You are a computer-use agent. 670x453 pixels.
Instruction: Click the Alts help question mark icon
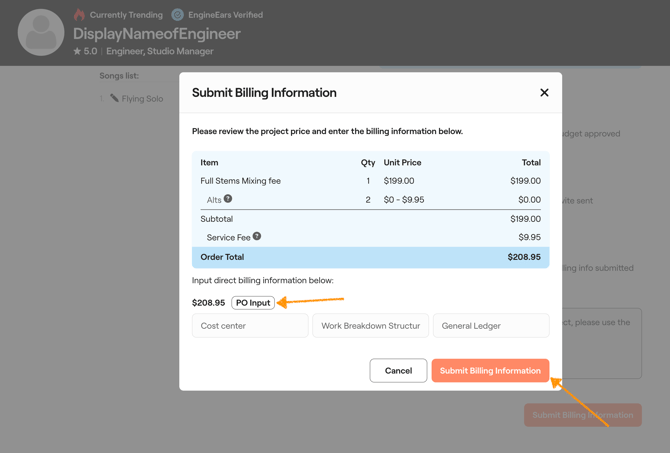coord(228,199)
